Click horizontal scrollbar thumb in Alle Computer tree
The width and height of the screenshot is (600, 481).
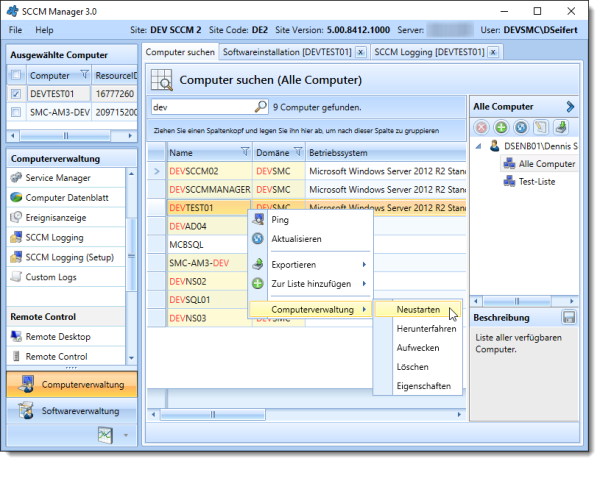tap(517, 301)
